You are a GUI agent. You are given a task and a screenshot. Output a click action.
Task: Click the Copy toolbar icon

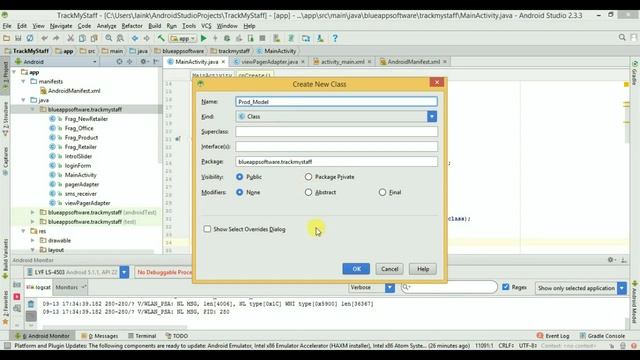click(x=82, y=38)
